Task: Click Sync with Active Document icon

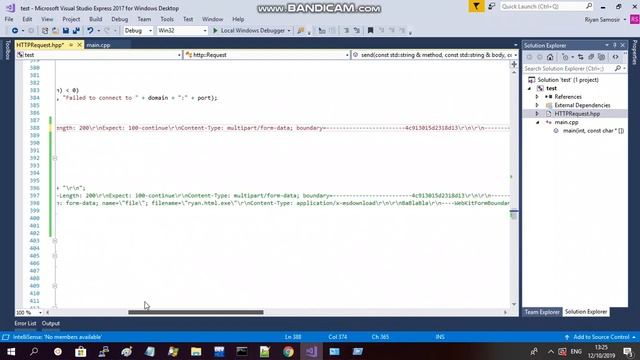Action: point(581,57)
